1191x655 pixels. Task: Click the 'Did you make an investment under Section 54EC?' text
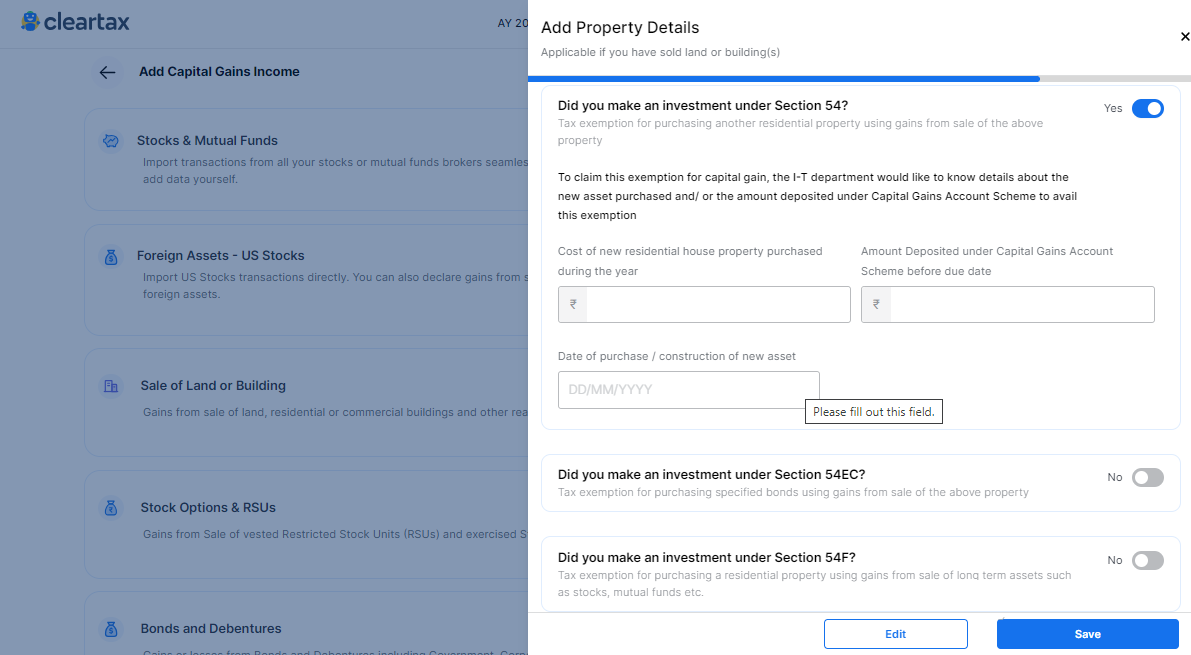[711, 474]
